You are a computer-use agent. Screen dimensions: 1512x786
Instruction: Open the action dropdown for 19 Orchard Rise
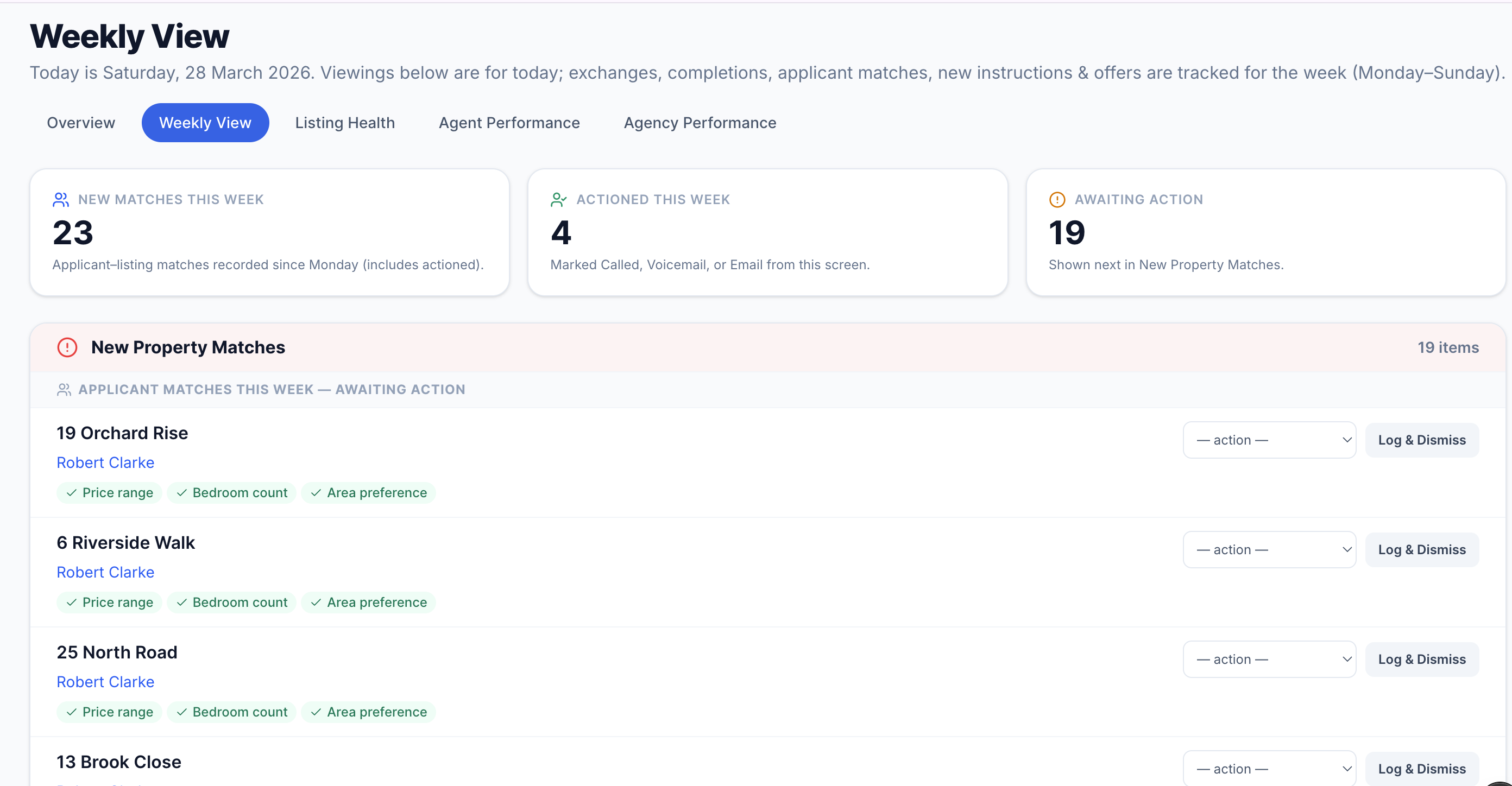1269,439
